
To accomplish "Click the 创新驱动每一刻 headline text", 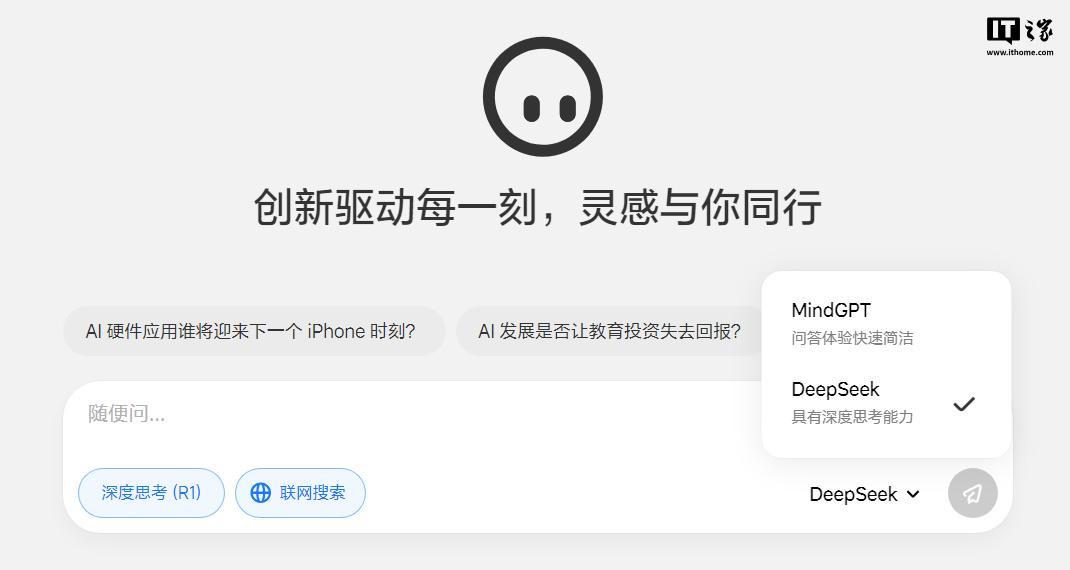I will click(395, 208).
